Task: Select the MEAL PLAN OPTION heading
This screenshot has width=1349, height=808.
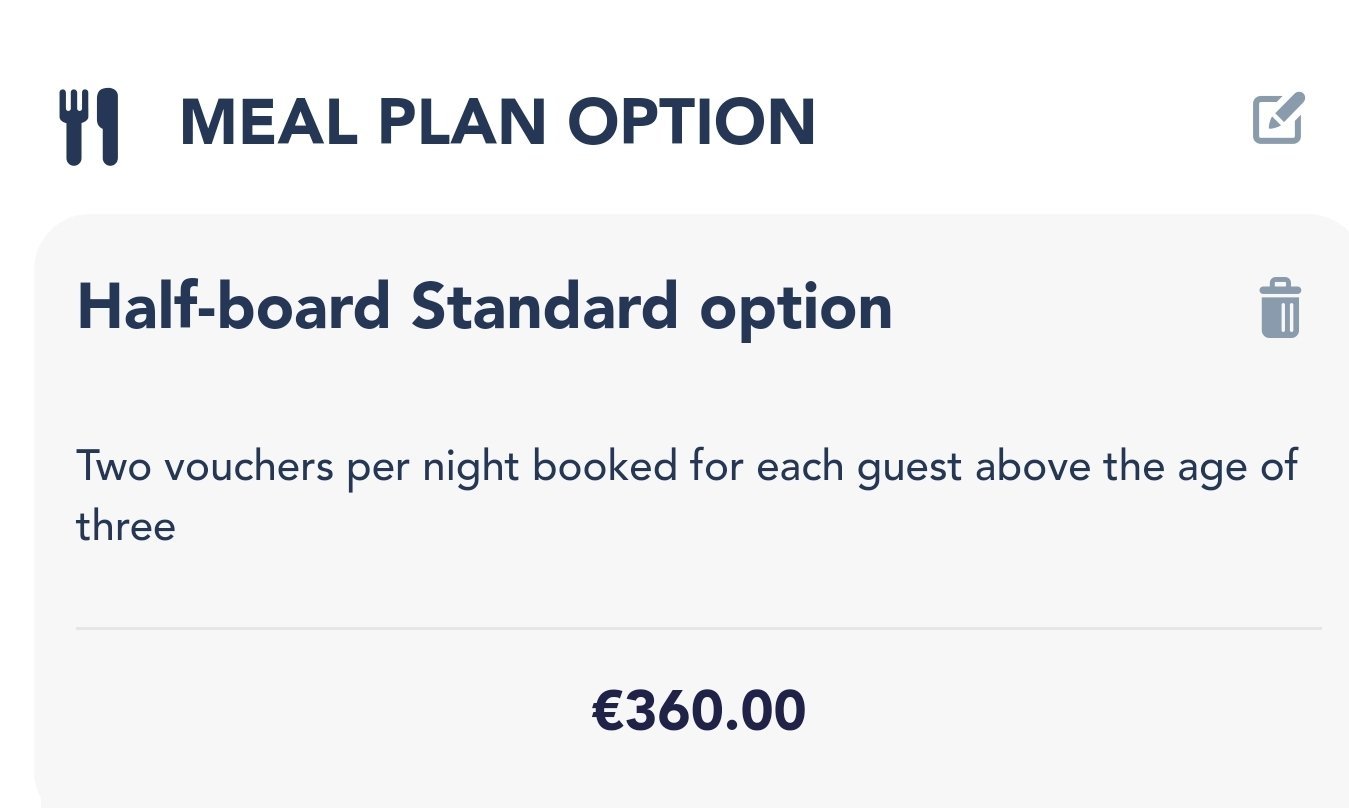Action: [497, 122]
